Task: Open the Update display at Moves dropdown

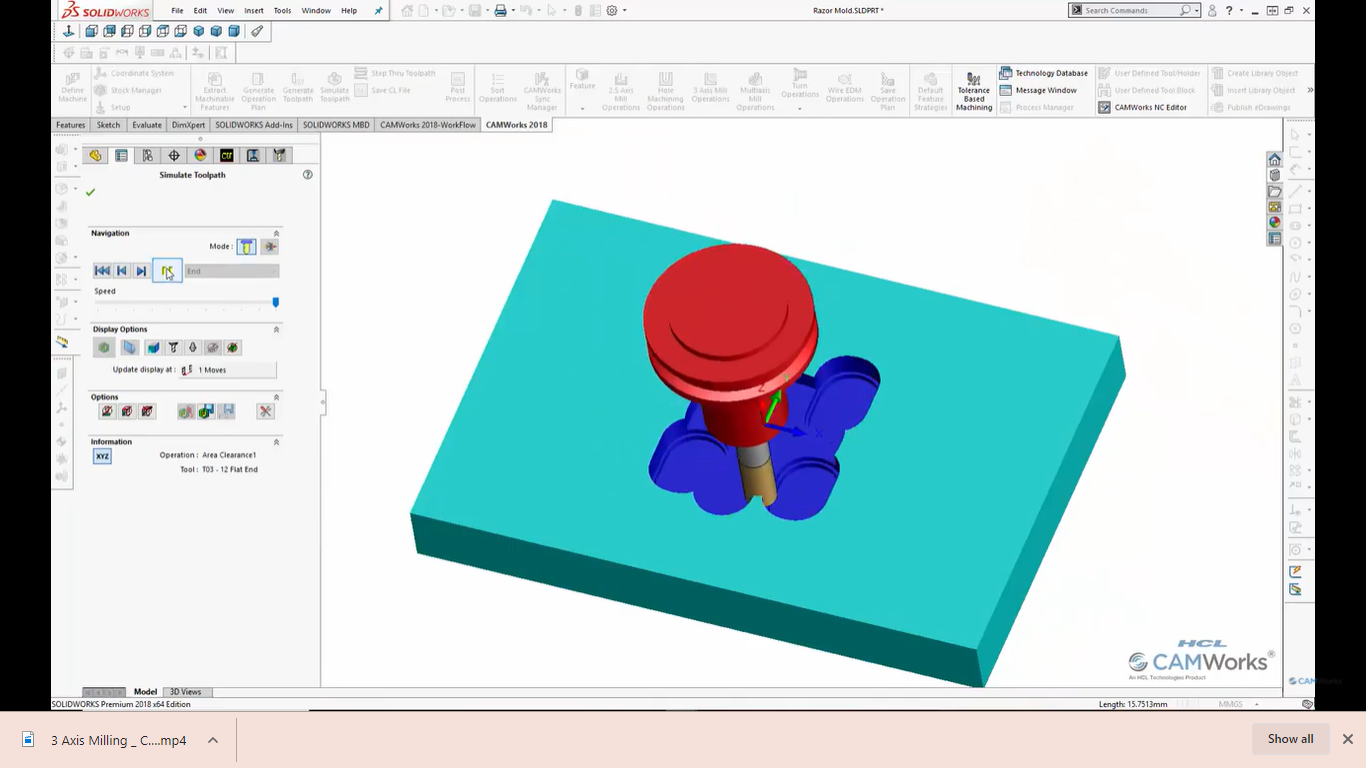Action: [x=228, y=370]
